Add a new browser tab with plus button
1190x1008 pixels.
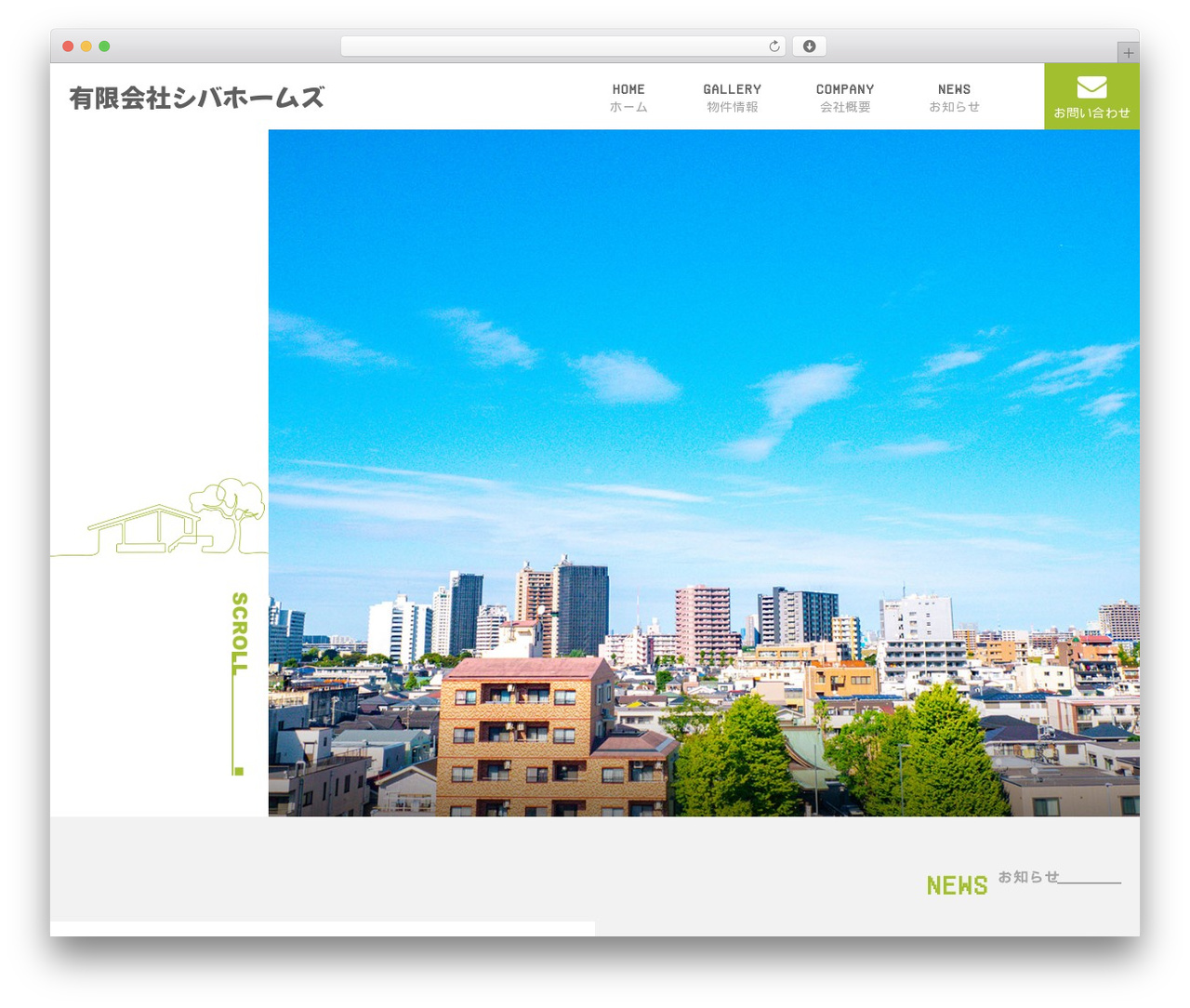coord(1128,53)
